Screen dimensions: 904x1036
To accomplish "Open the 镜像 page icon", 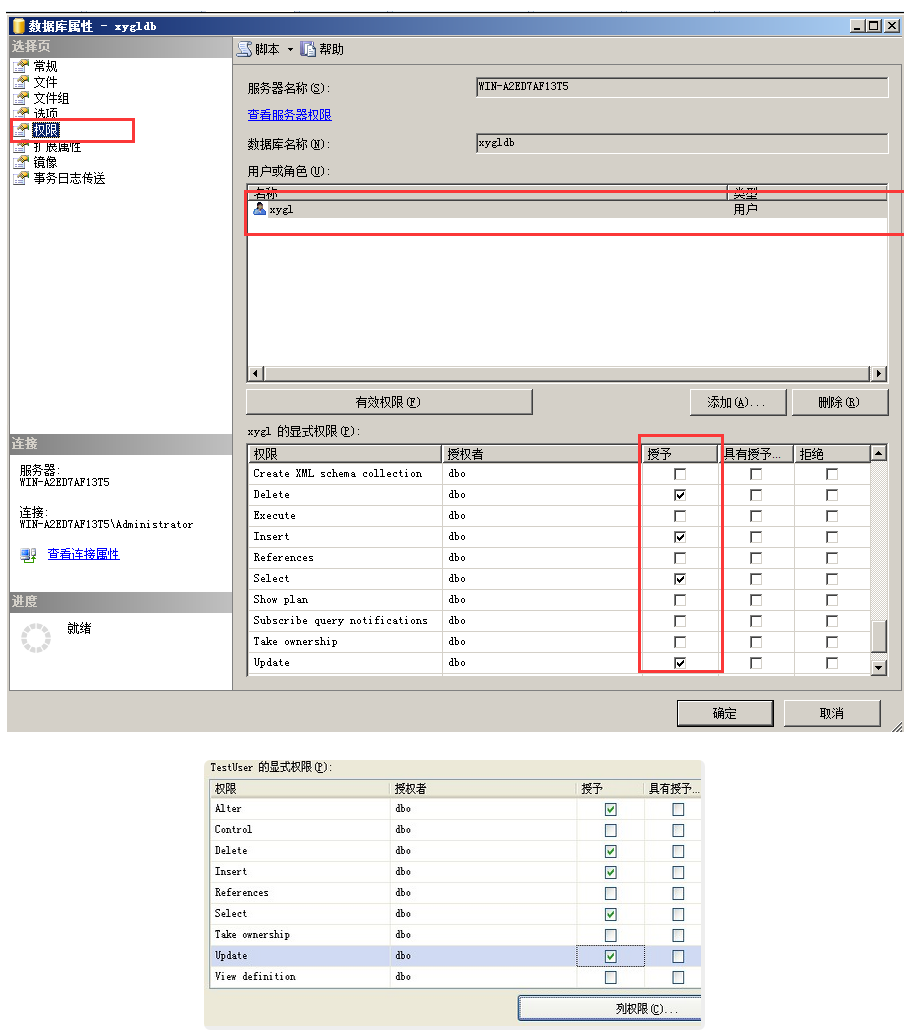I will click(x=20, y=162).
